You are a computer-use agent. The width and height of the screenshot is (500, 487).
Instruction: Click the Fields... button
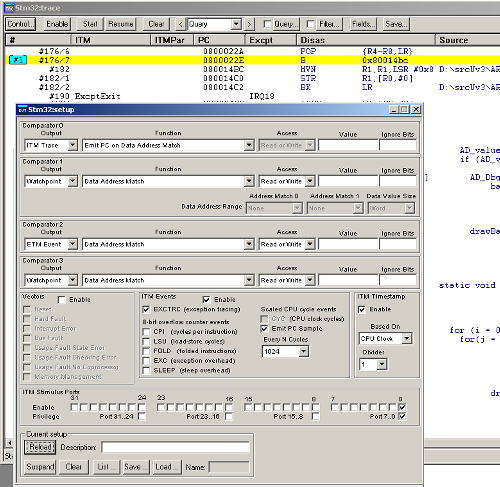tap(363, 24)
